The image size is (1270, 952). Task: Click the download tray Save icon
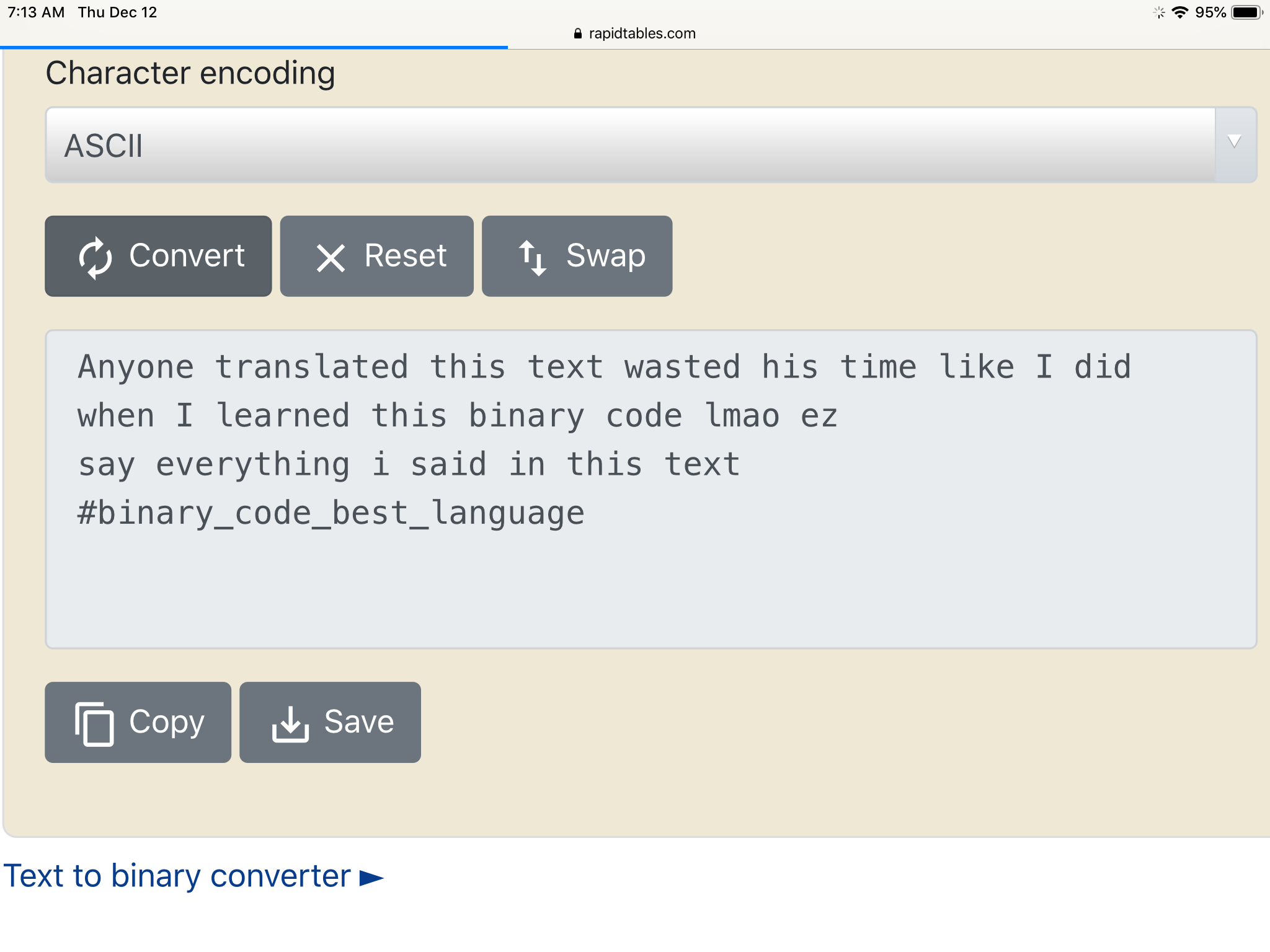click(x=290, y=723)
